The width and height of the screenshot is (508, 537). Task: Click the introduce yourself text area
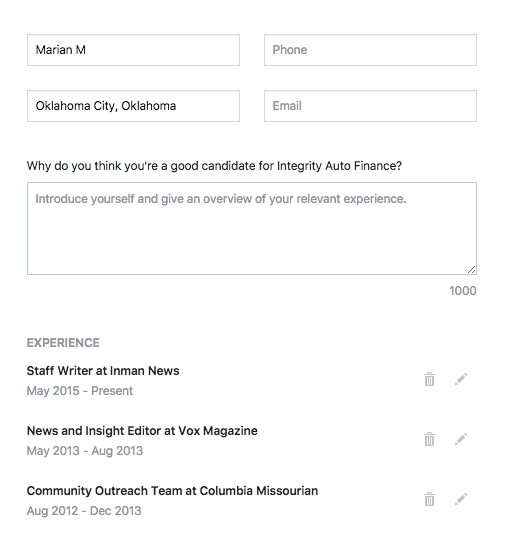pyautogui.click(x=252, y=228)
